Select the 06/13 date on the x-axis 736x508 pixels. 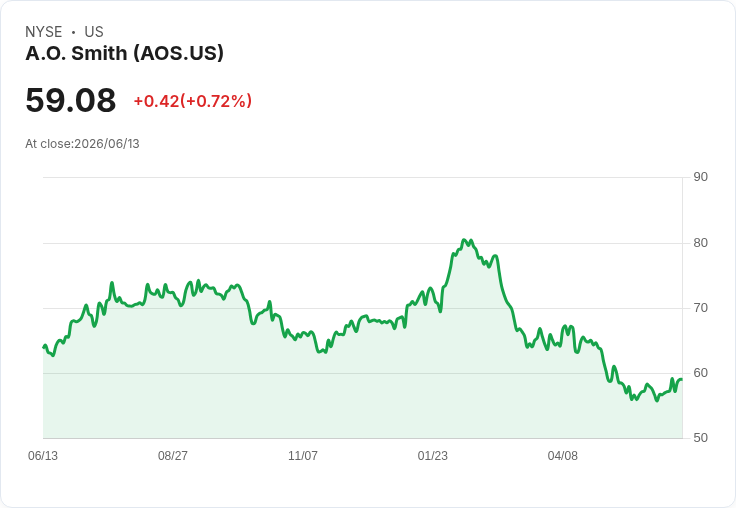[43, 456]
